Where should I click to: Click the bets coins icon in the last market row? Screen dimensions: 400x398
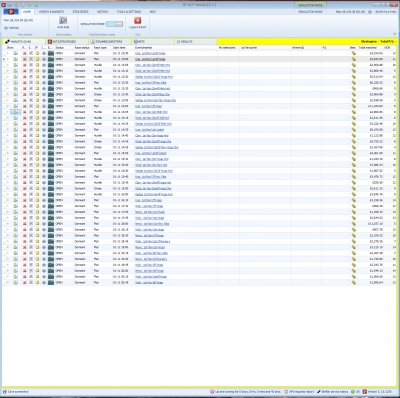point(353,282)
